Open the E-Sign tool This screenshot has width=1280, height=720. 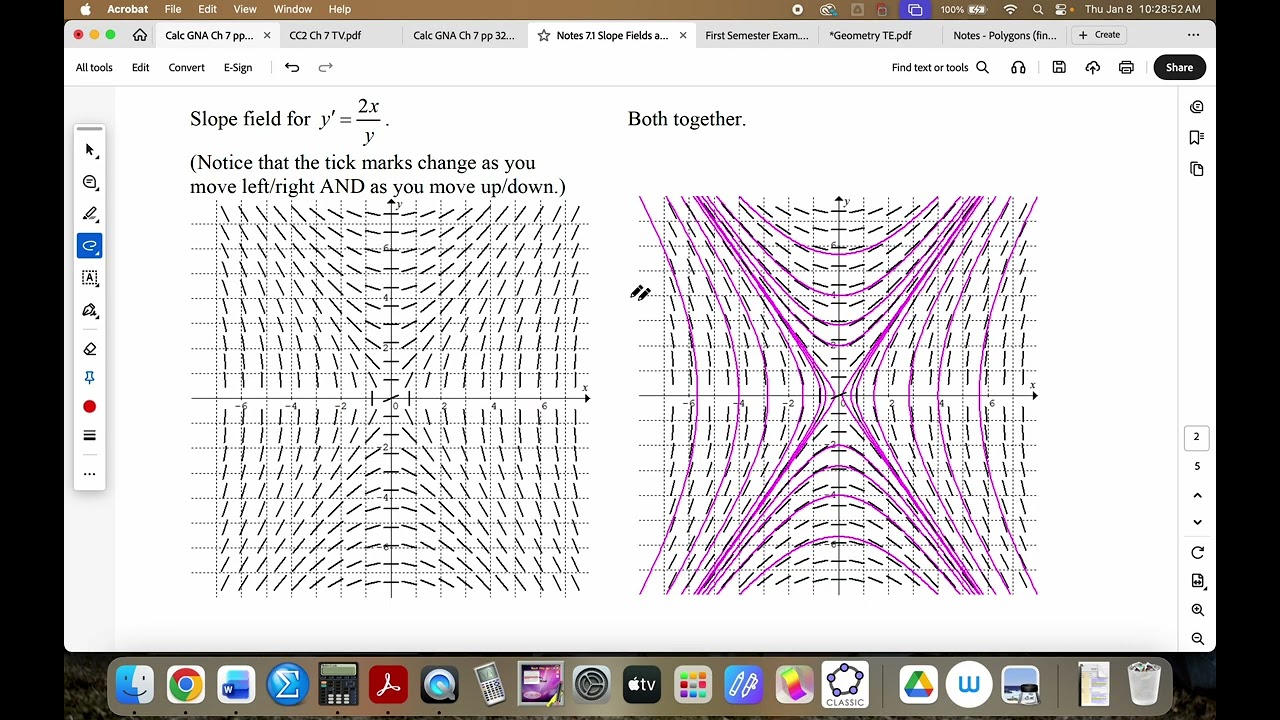click(x=238, y=67)
